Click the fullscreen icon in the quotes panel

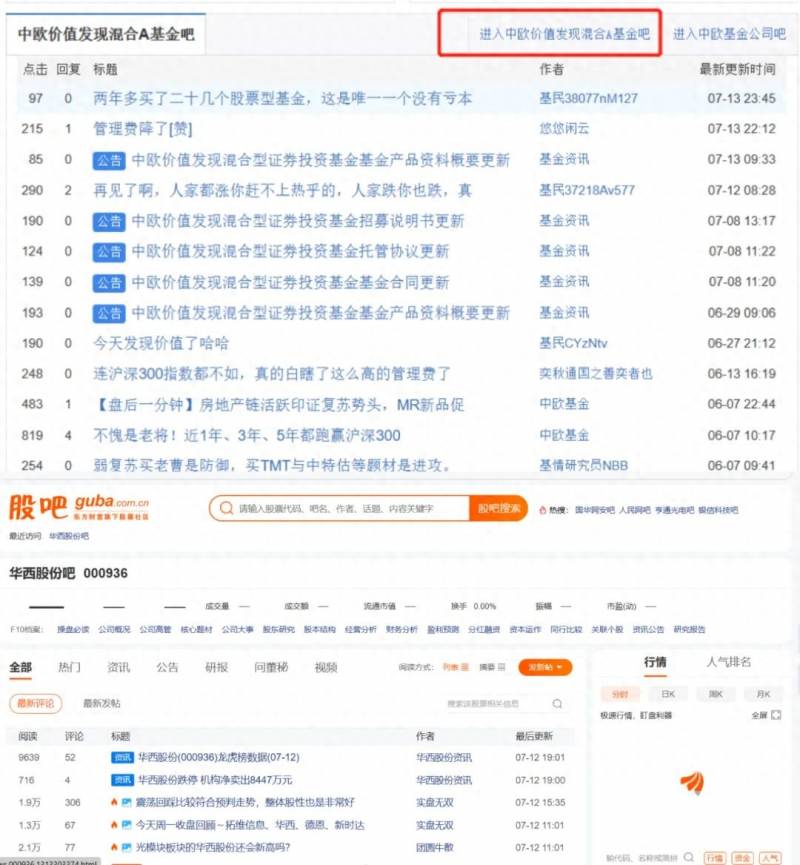pos(776,715)
